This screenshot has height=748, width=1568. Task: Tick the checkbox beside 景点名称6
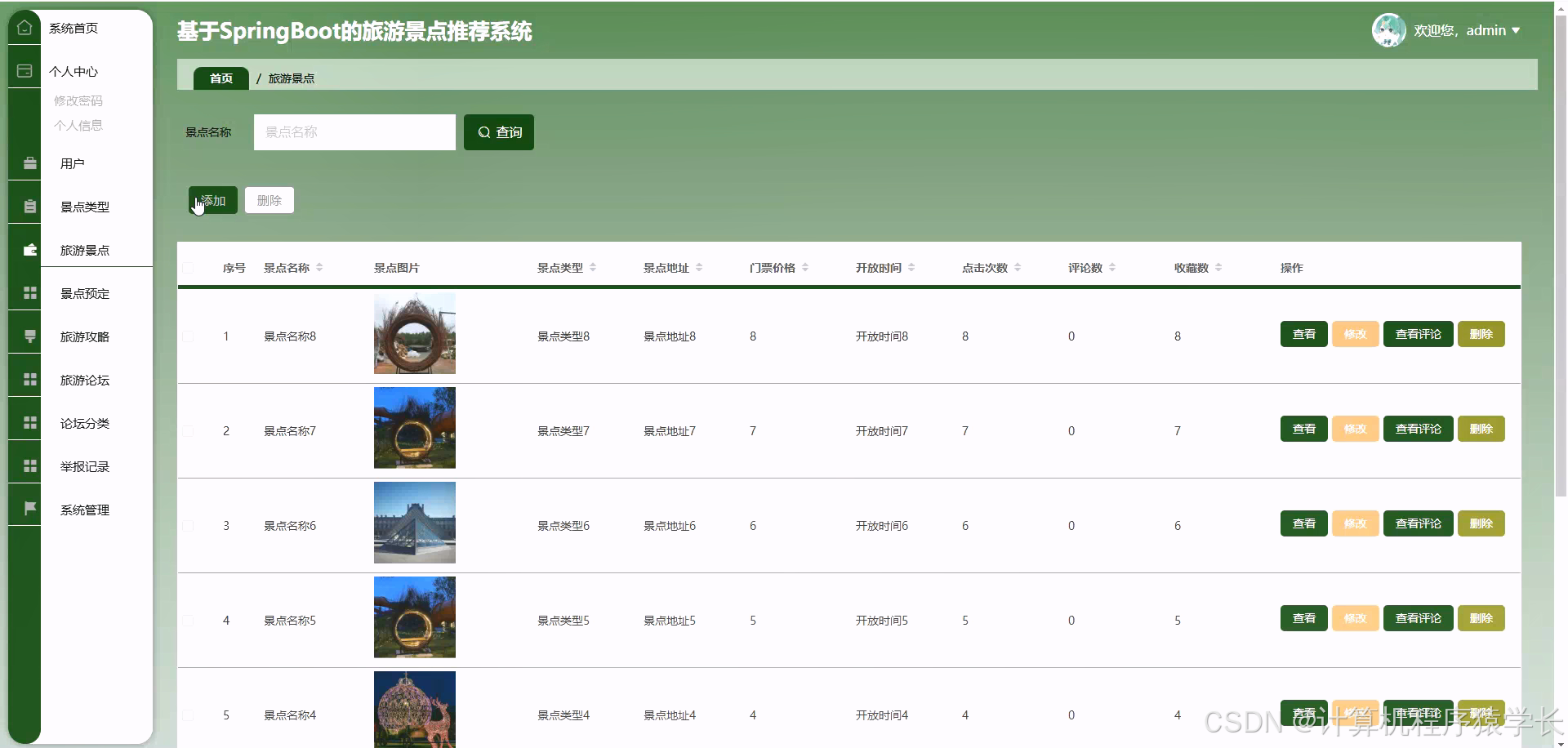[x=187, y=525]
